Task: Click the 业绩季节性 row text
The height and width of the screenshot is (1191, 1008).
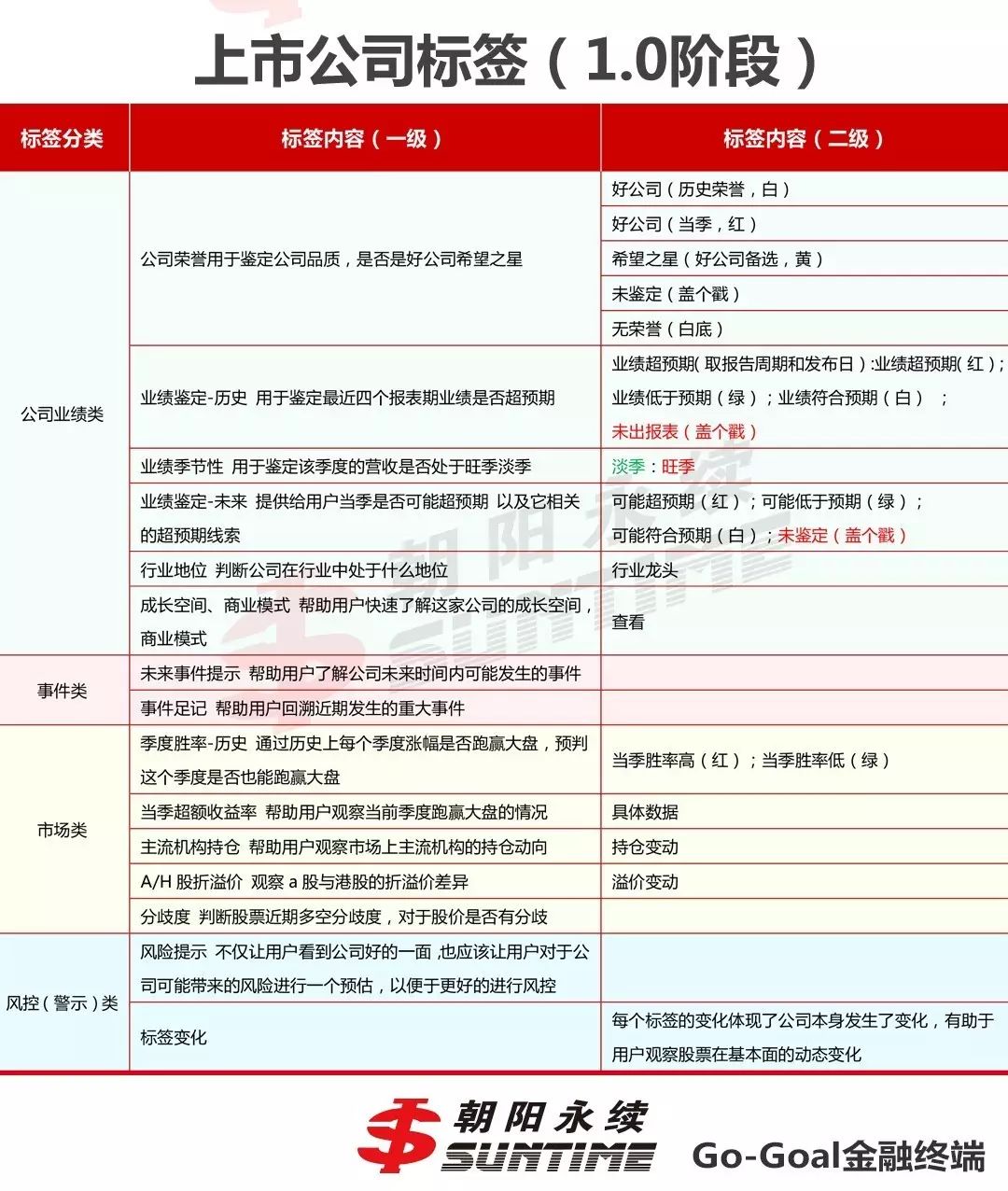Action: 336,467
